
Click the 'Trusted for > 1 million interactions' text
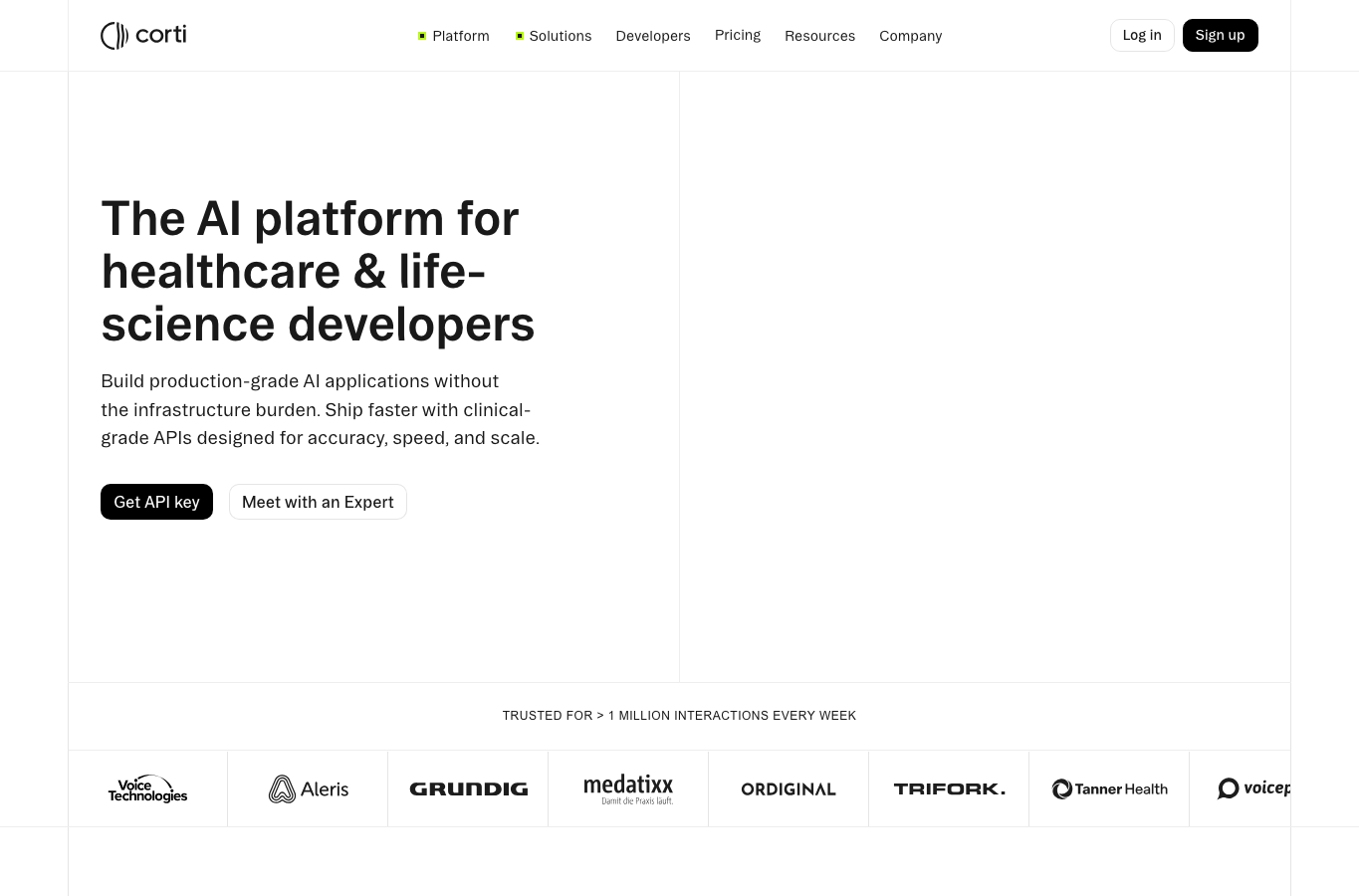point(679,716)
